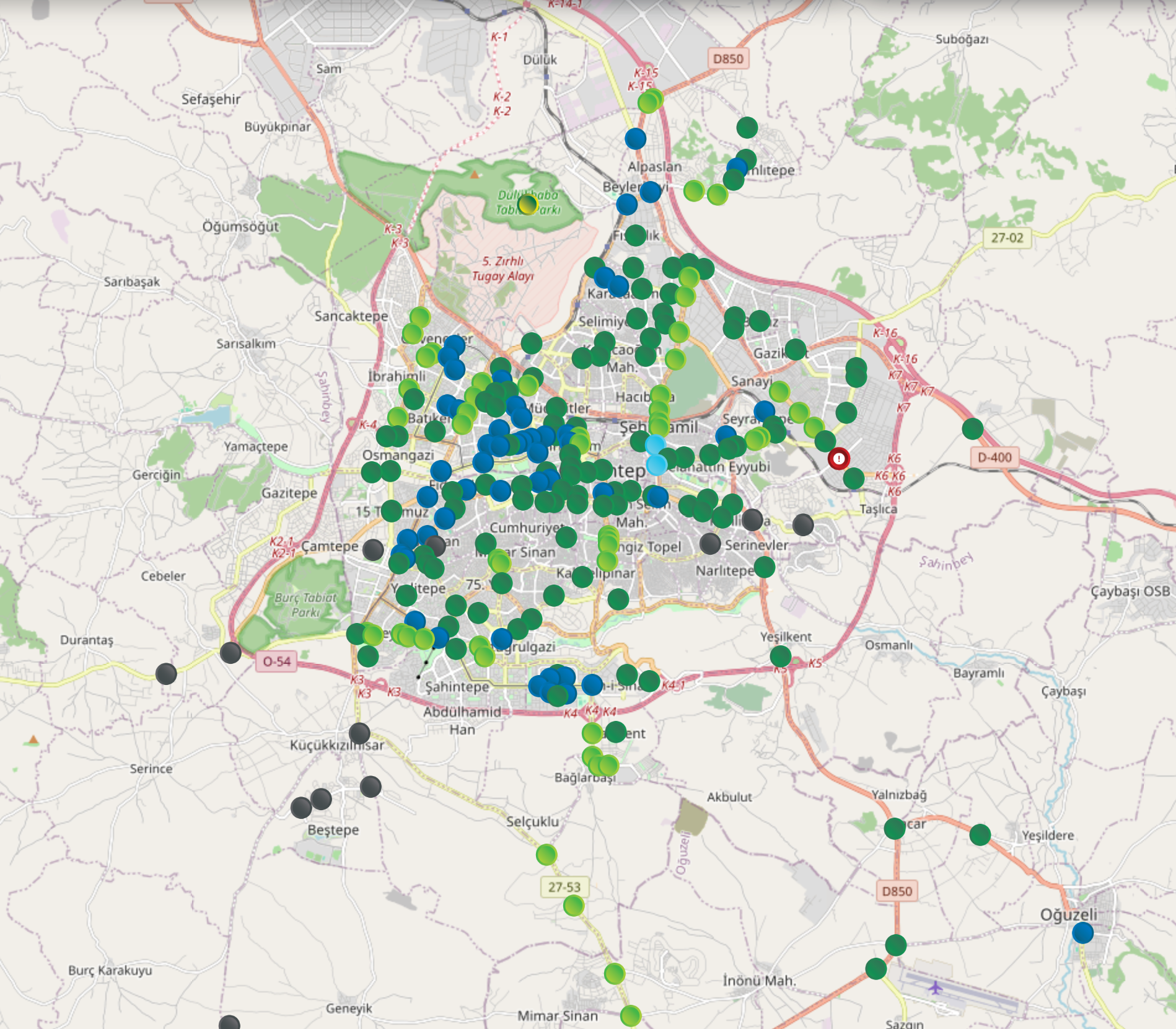
Task: Click the red exclamation alert marker
Action: (839, 459)
